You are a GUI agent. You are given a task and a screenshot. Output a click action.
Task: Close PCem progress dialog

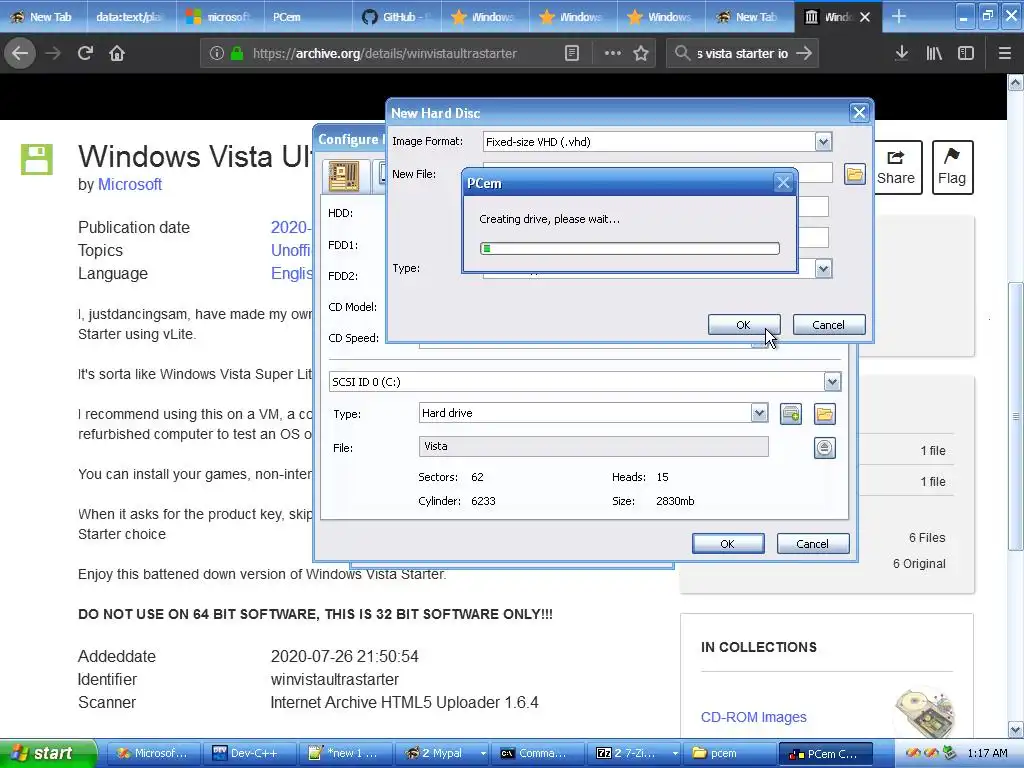tap(783, 183)
